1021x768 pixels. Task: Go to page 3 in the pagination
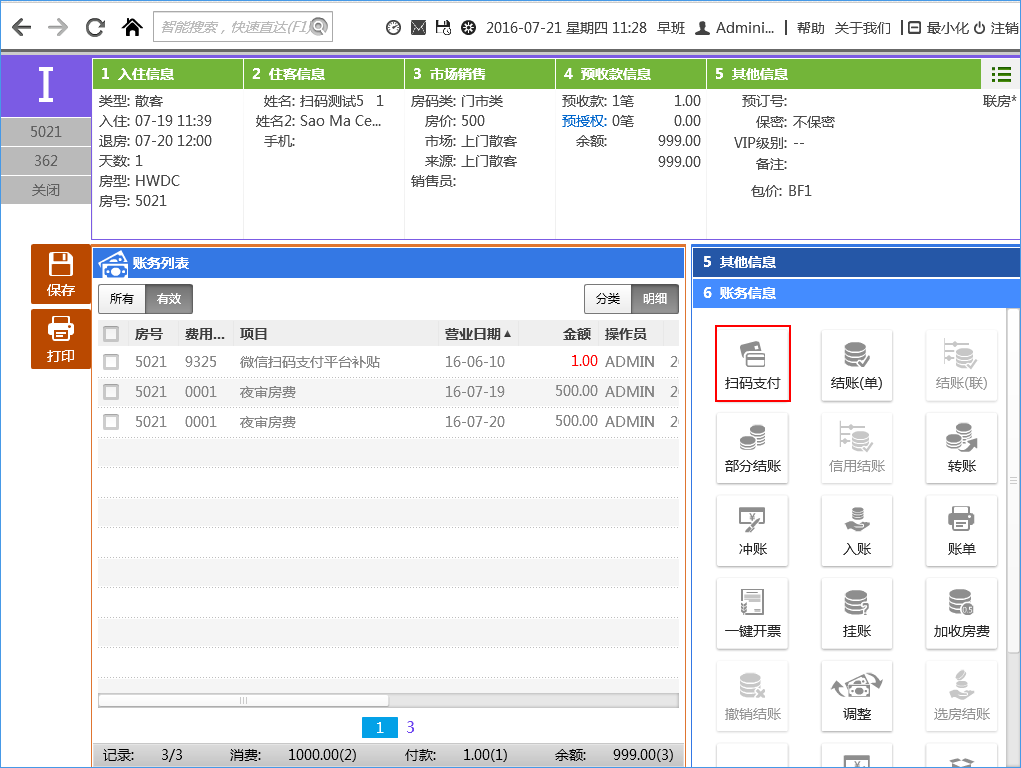tap(410, 727)
